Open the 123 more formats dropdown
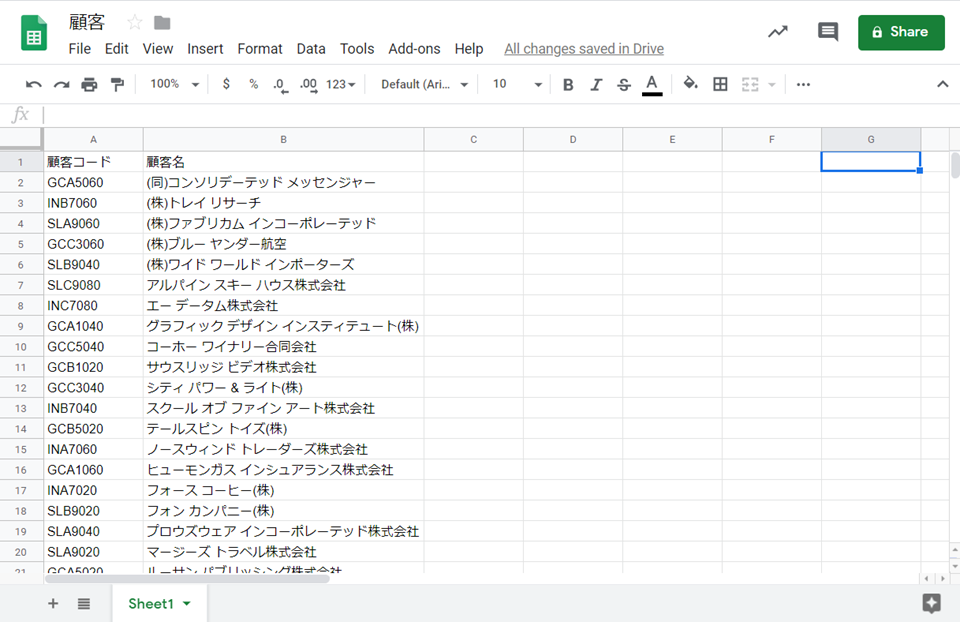The width and height of the screenshot is (960, 622). (340, 84)
